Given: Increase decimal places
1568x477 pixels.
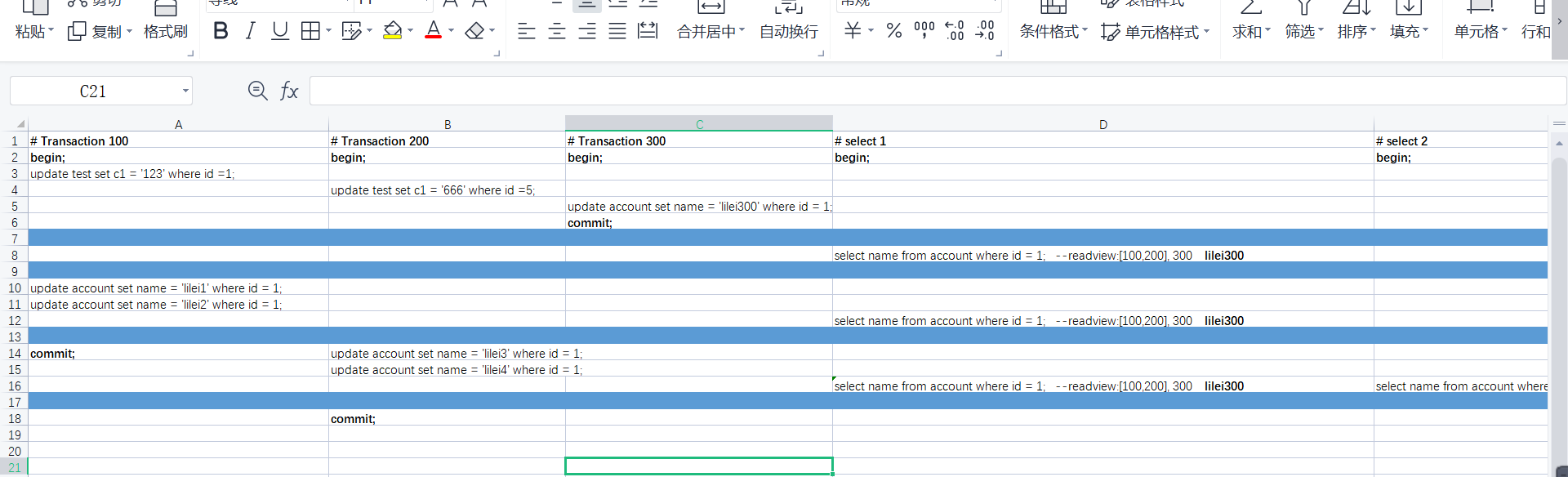Looking at the screenshot, I should (955, 31).
